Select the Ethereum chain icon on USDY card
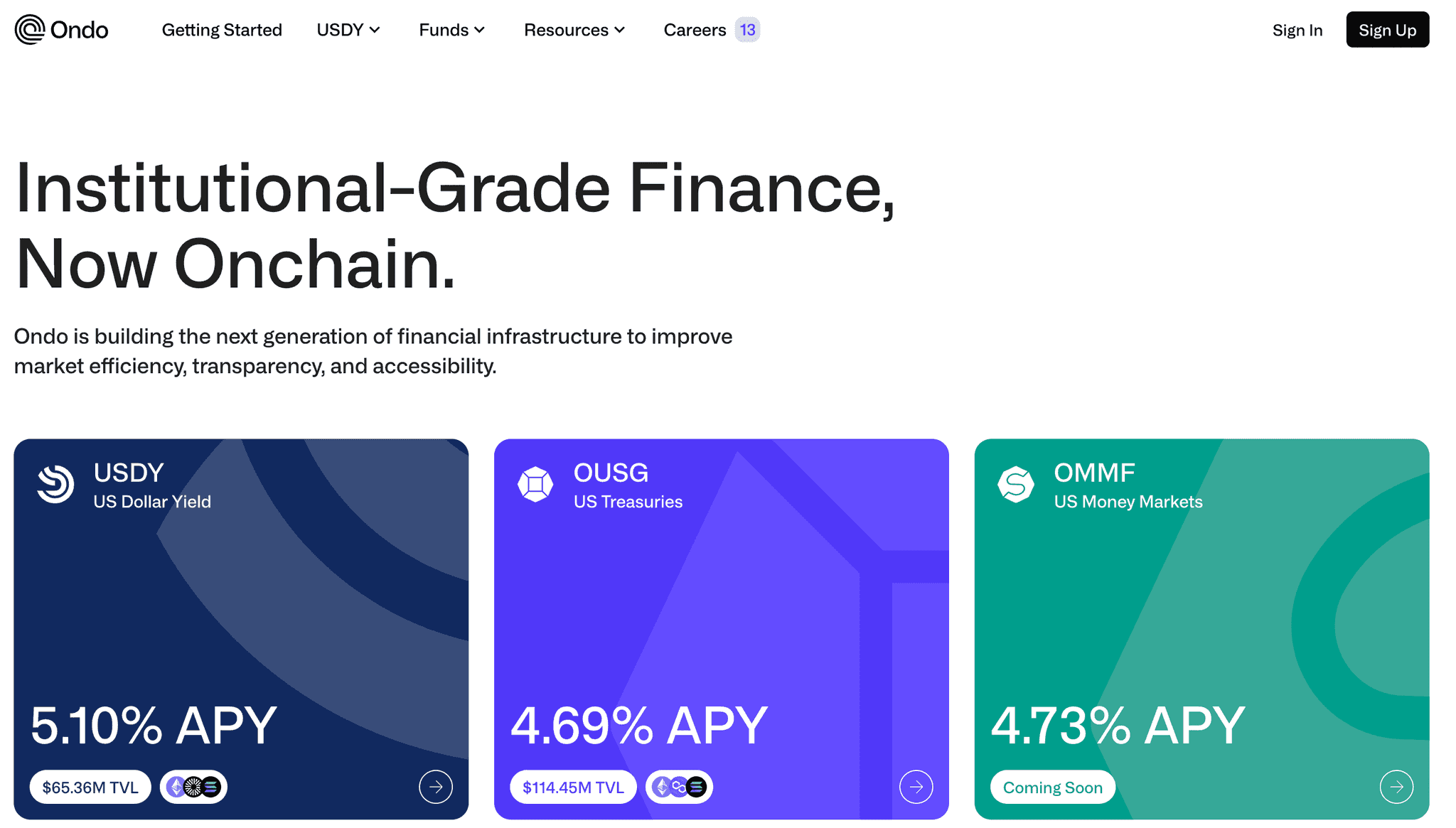The image size is (1456, 828). (176, 787)
